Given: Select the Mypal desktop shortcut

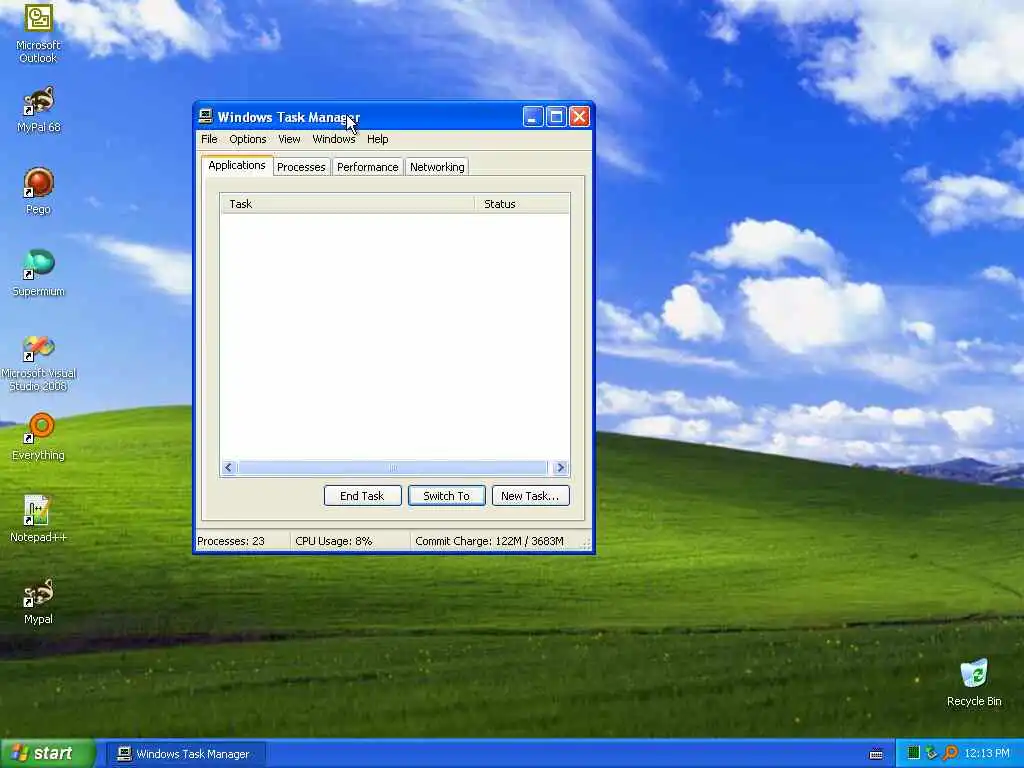Looking at the screenshot, I should [38, 601].
